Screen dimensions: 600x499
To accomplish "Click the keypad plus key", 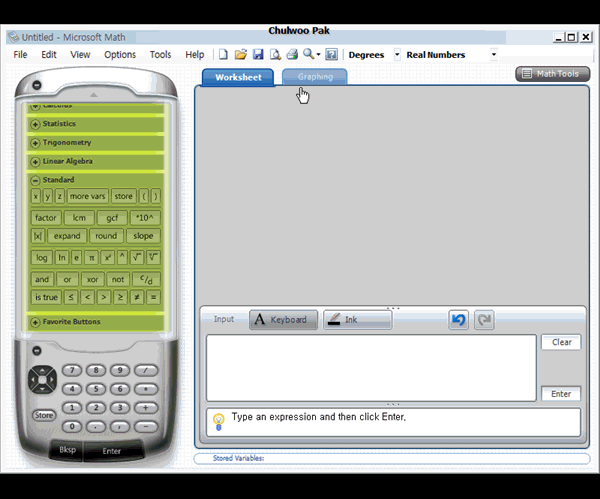I will tap(145, 408).
